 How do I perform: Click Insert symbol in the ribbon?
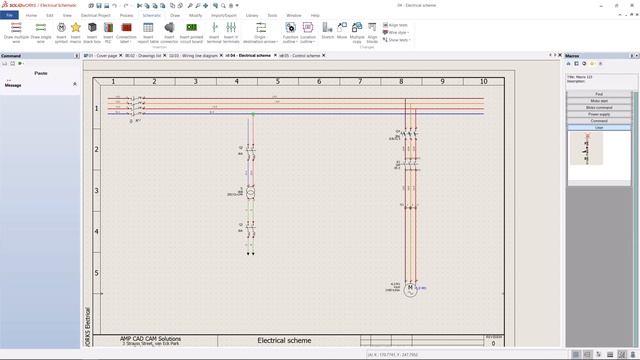(61, 33)
